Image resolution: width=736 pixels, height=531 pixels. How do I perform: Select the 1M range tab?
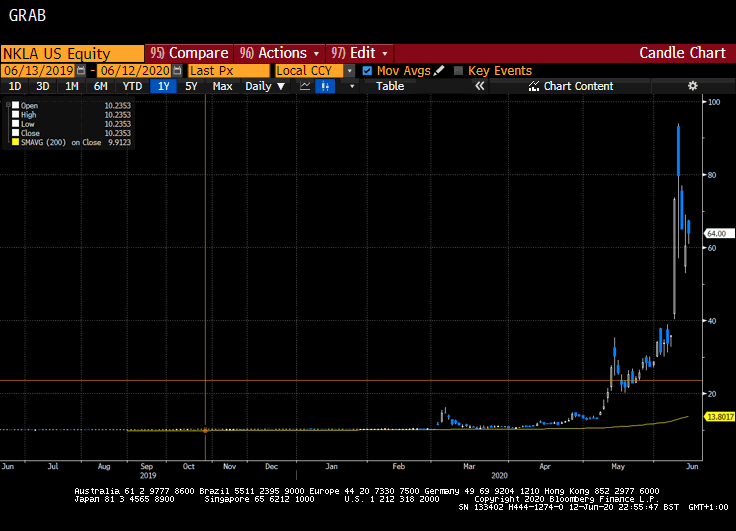coord(71,86)
